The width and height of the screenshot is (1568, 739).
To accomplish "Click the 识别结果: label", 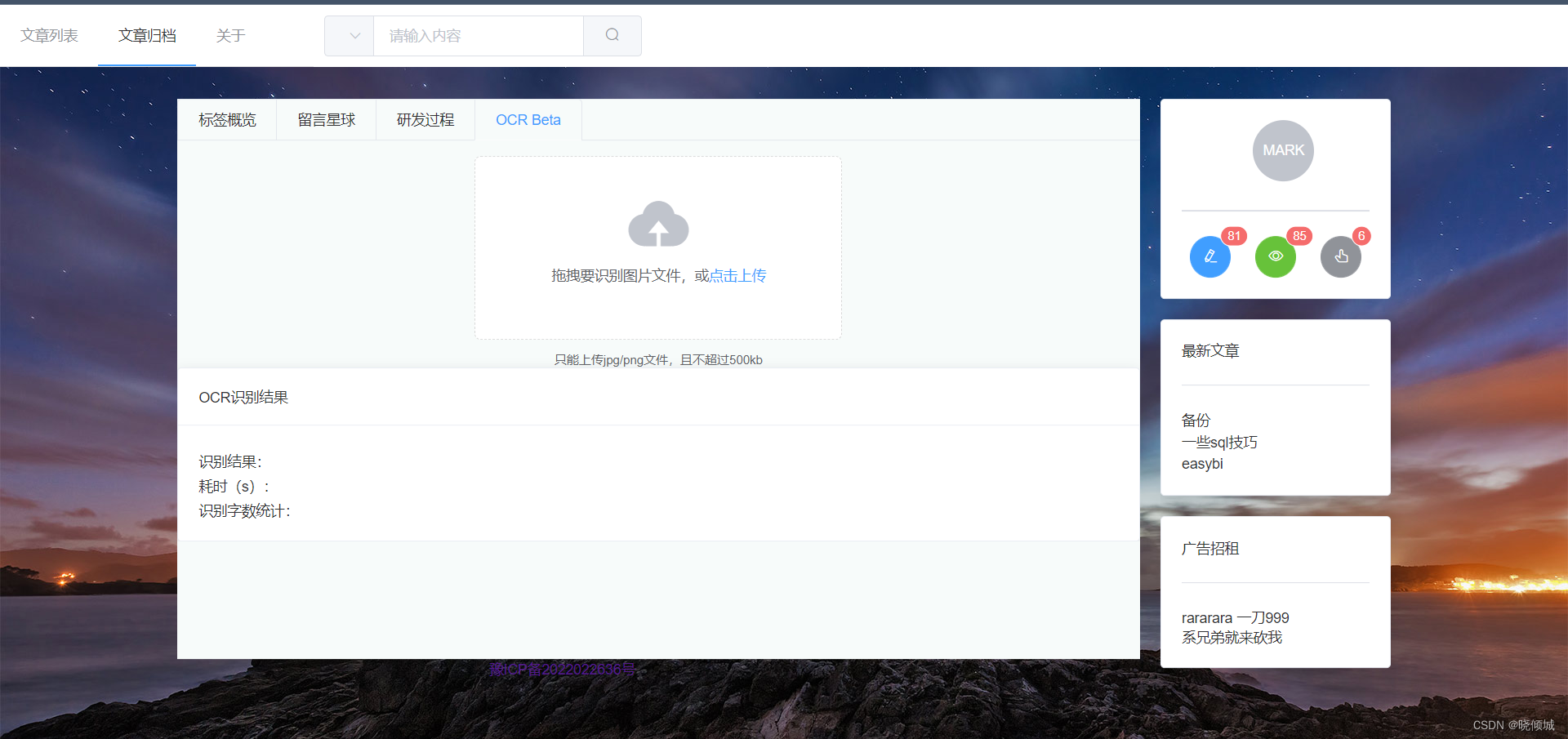I will pyautogui.click(x=230, y=462).
